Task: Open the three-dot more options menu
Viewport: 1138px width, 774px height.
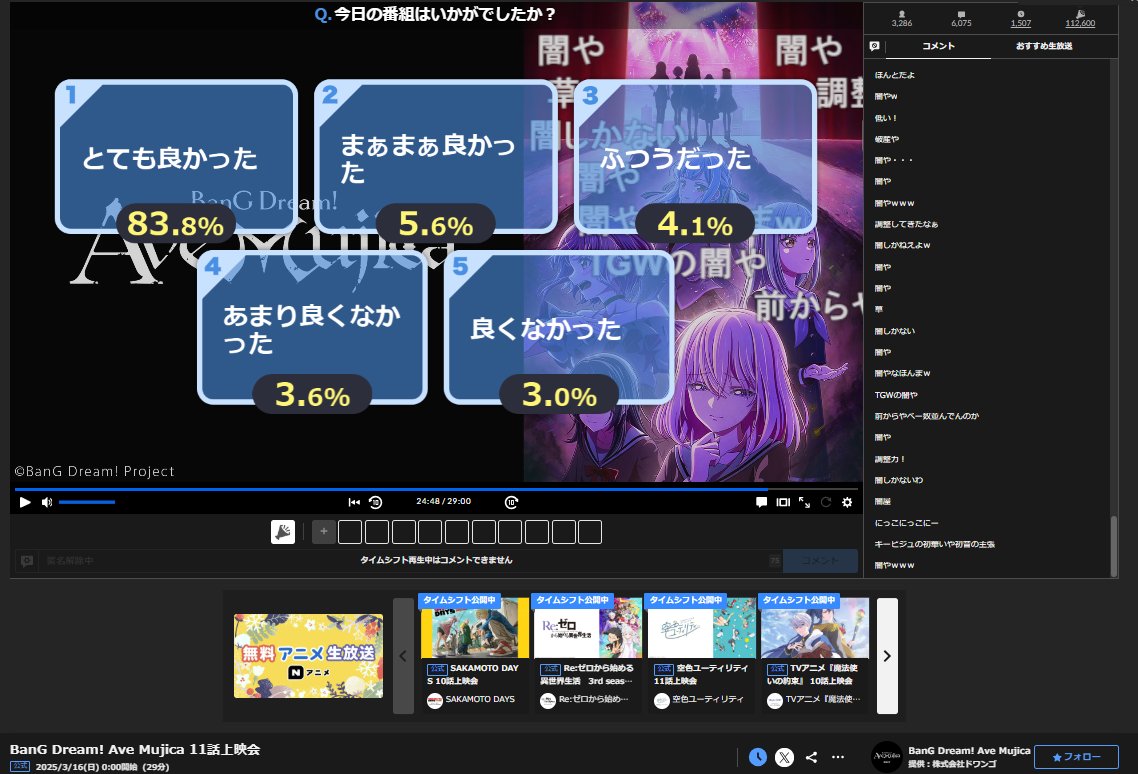Action: click(x=838, y=757)
